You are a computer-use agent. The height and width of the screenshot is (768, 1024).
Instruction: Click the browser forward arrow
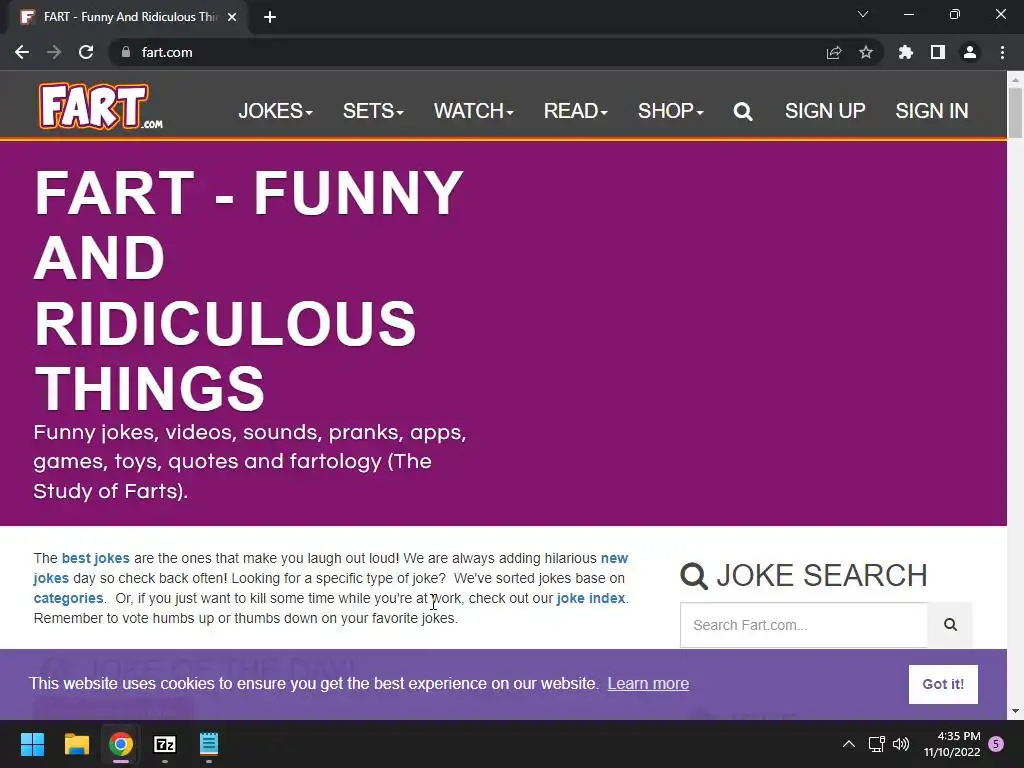[x=54, y=52]
